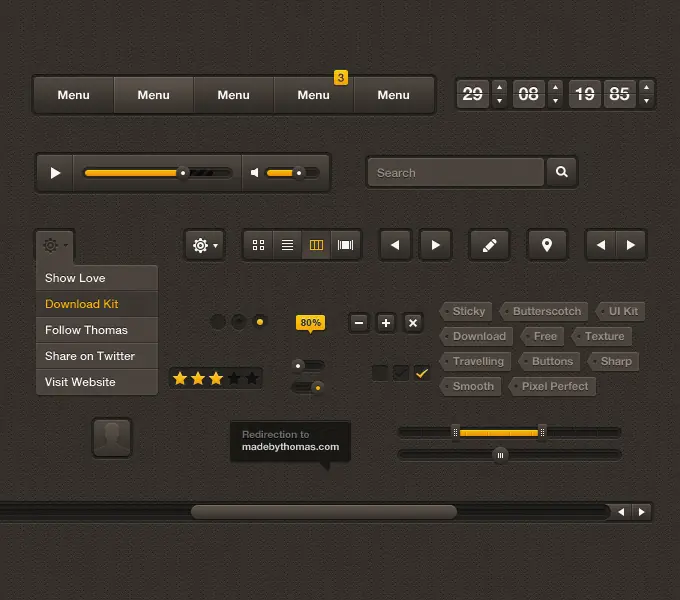Click the pencil edit button
The image size is (680, 600).
[490, 245]
